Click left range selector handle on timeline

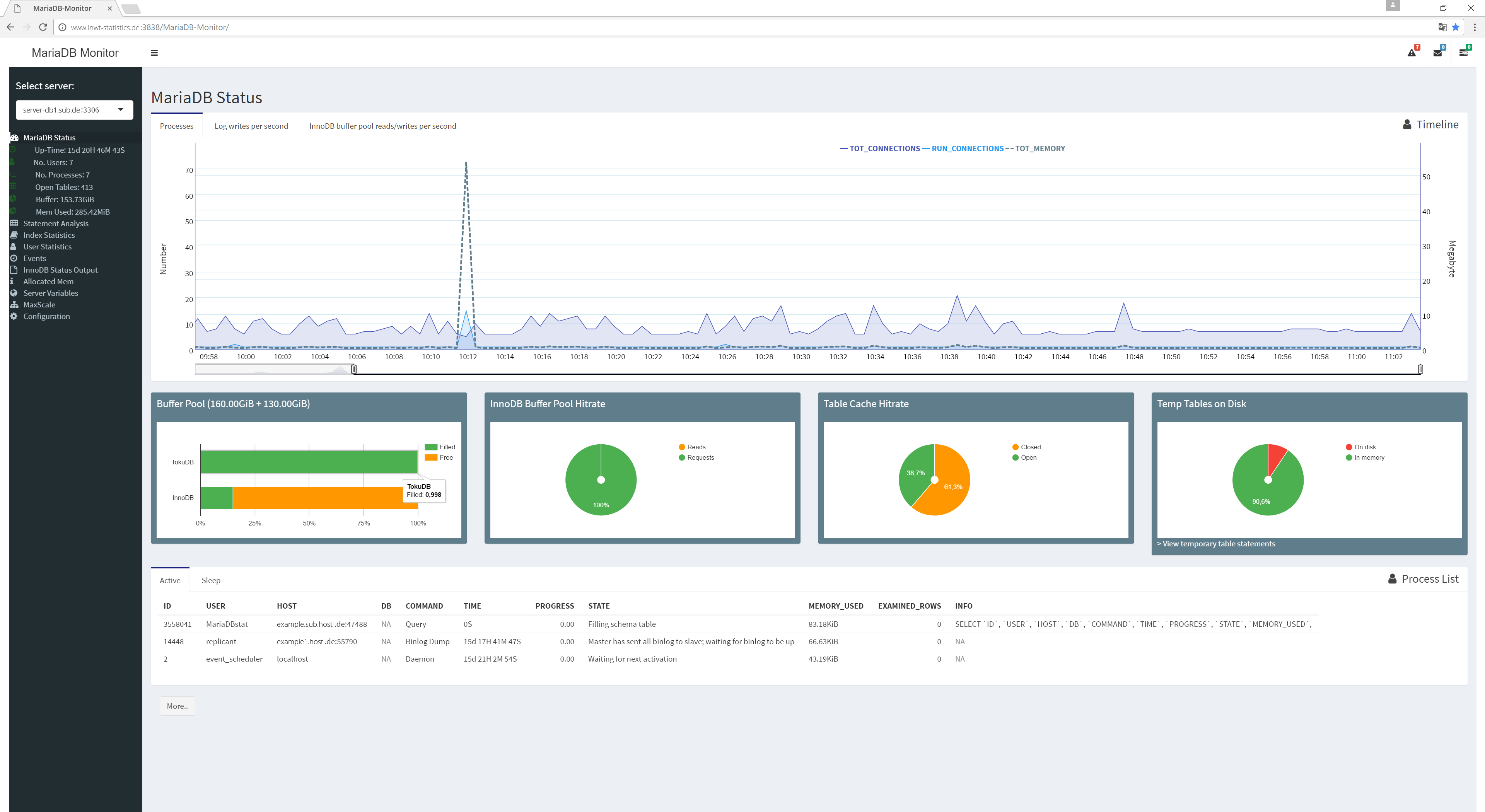[354, 369]
